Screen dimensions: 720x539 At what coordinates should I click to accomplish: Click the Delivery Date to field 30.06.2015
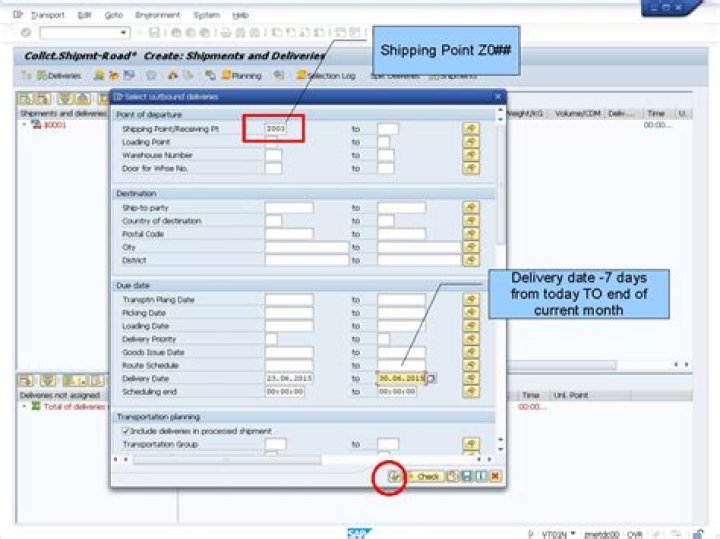[401, 378]
